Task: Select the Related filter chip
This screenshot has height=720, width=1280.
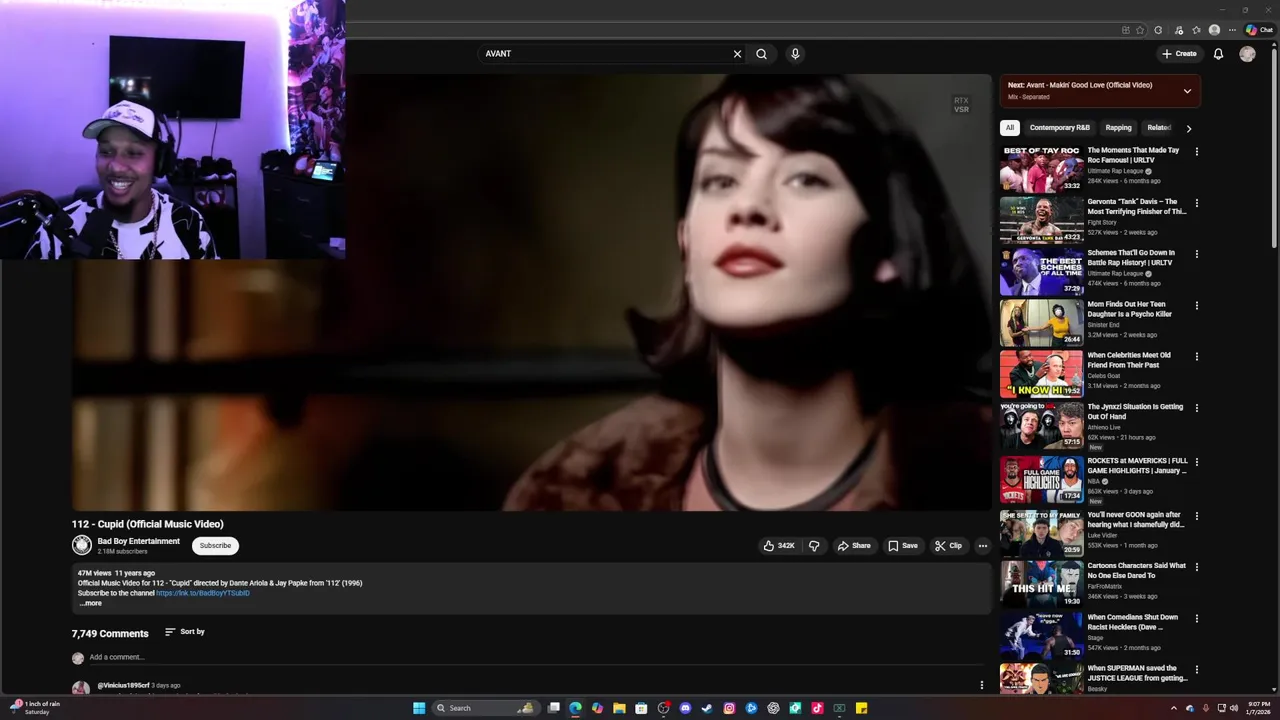Action: coord(1158,128)
